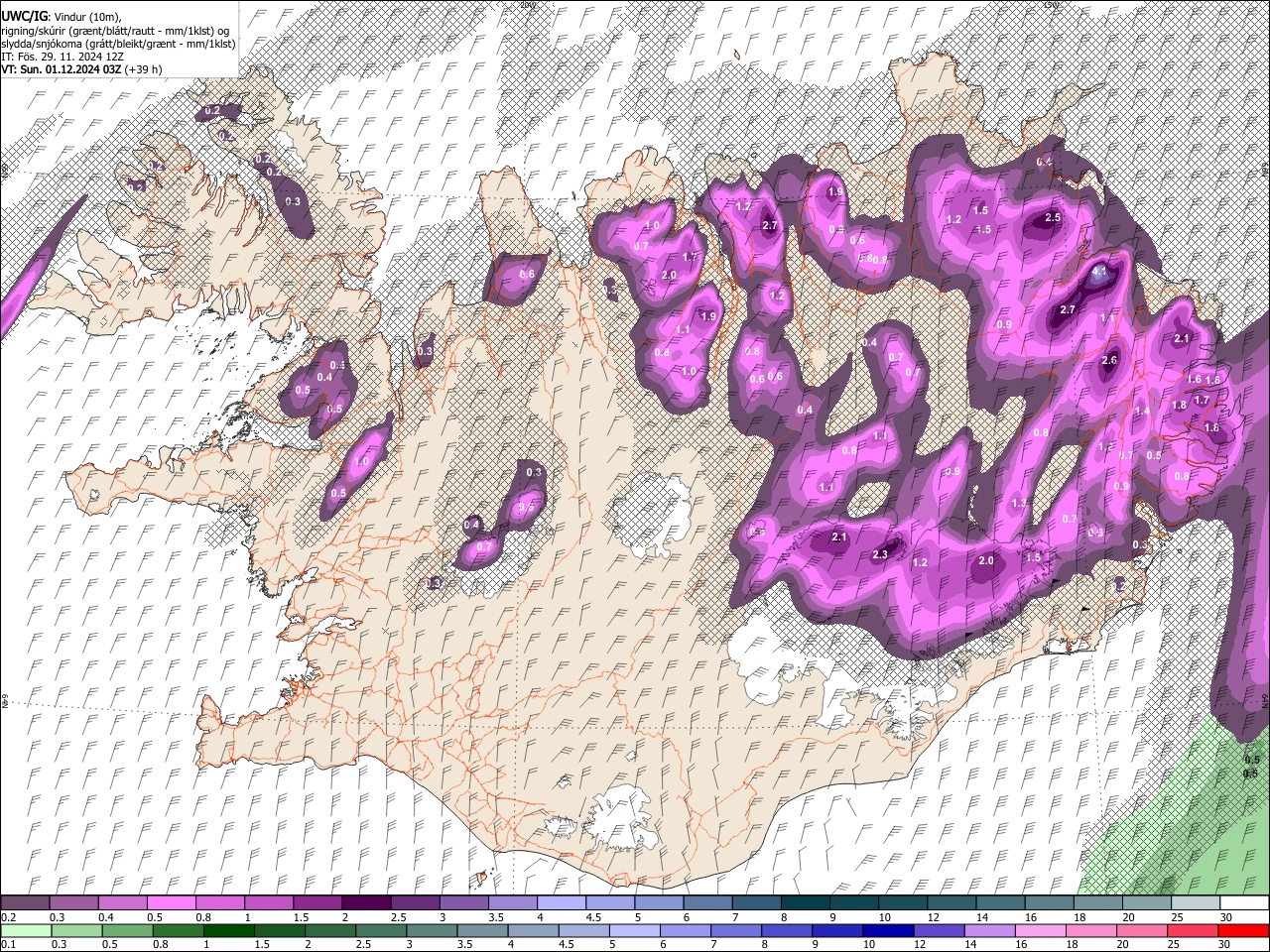The height and width of the screenshot is (952, 1270).
Task: Pick the light purple 14 swatch in rain scale
Action: point(988,930)
